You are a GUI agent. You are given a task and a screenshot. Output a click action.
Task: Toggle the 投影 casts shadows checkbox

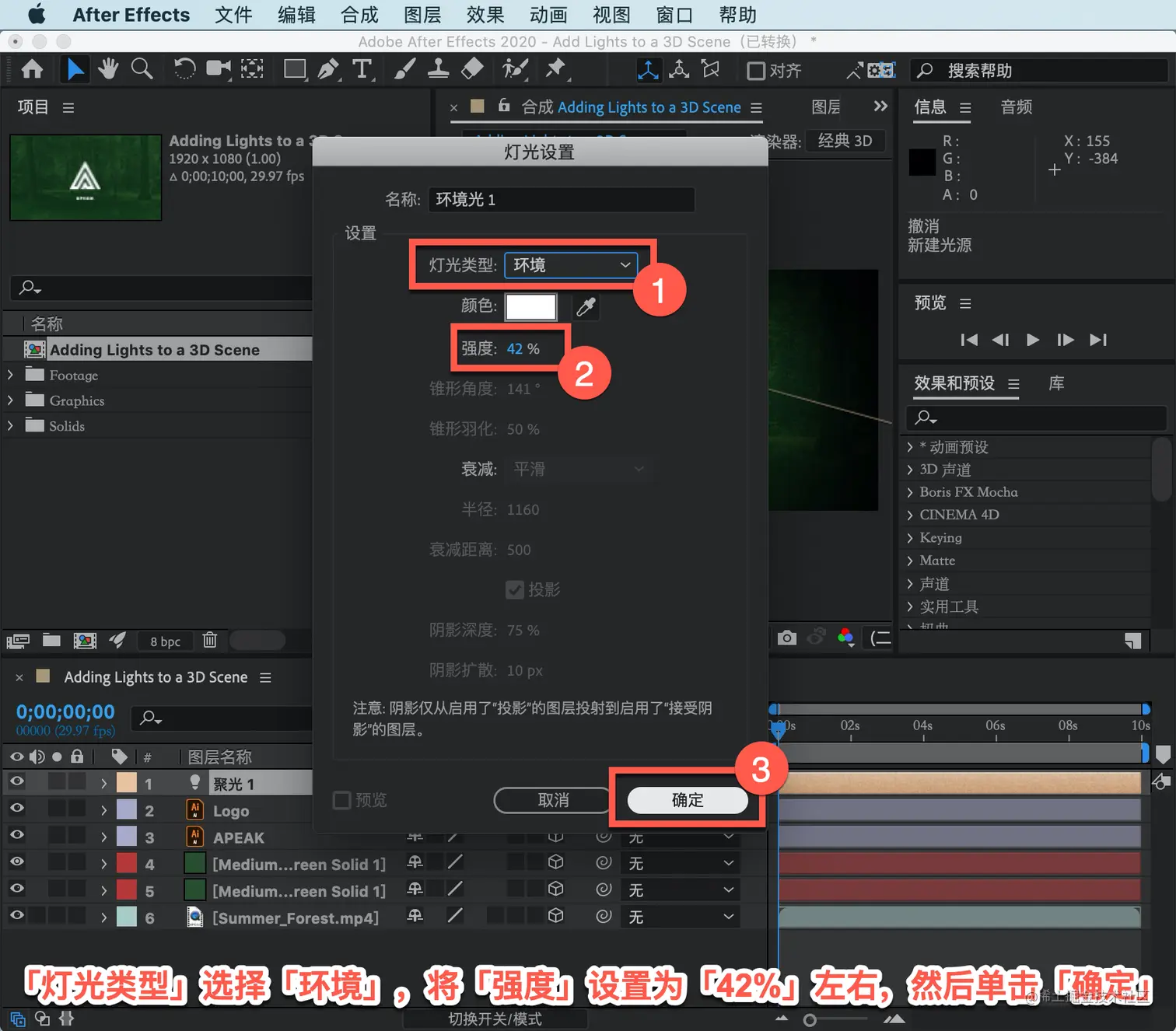point(514,590)
